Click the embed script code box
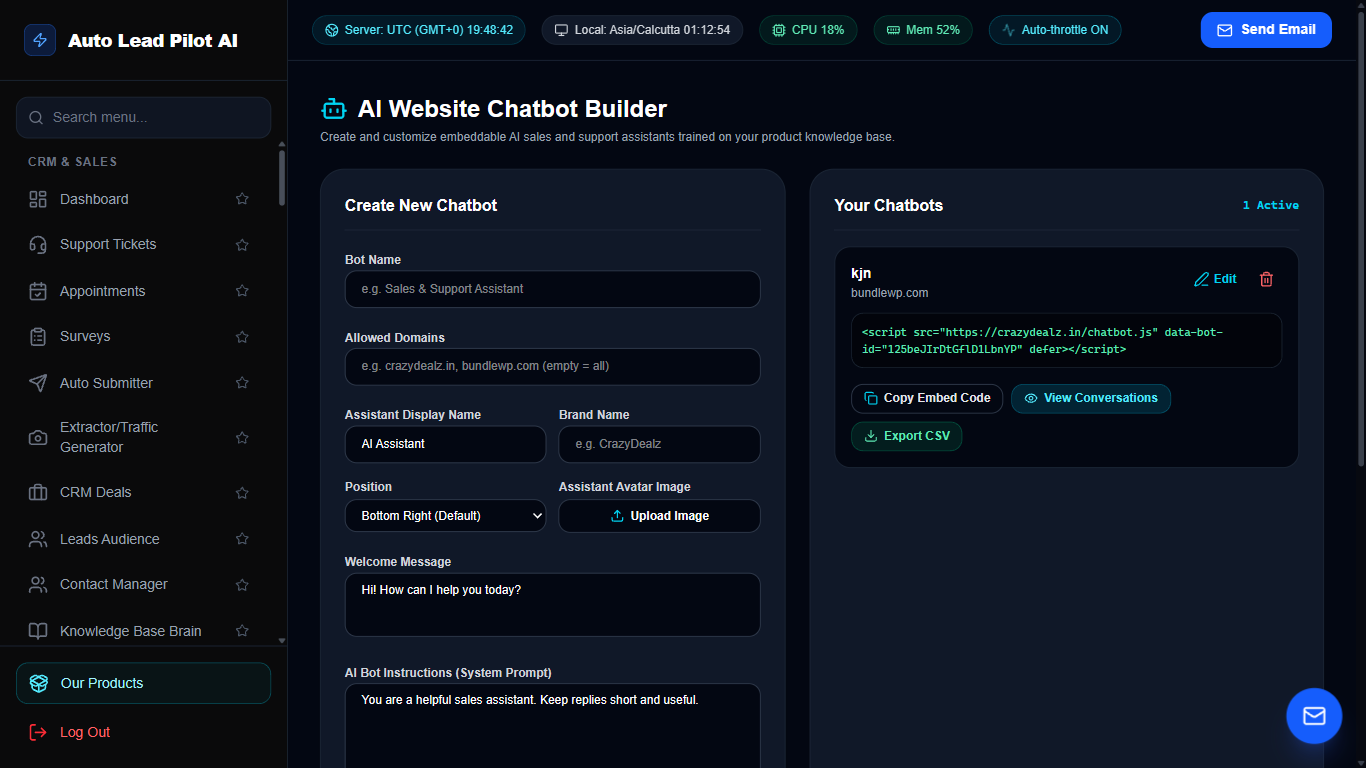This screenshot has height=768, width=1366. pos(1066,340)
